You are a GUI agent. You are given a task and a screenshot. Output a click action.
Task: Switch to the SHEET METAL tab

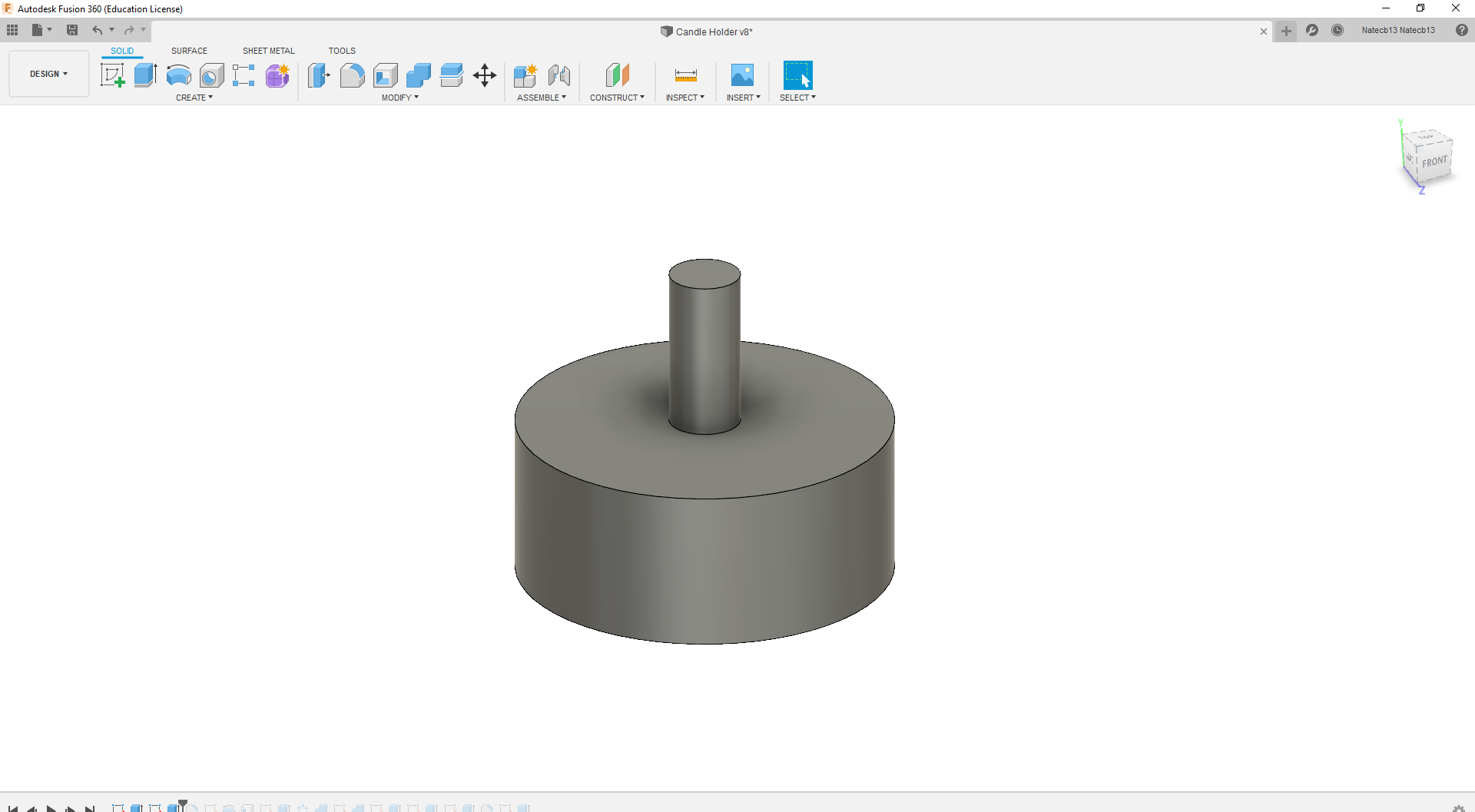point(268,51)
